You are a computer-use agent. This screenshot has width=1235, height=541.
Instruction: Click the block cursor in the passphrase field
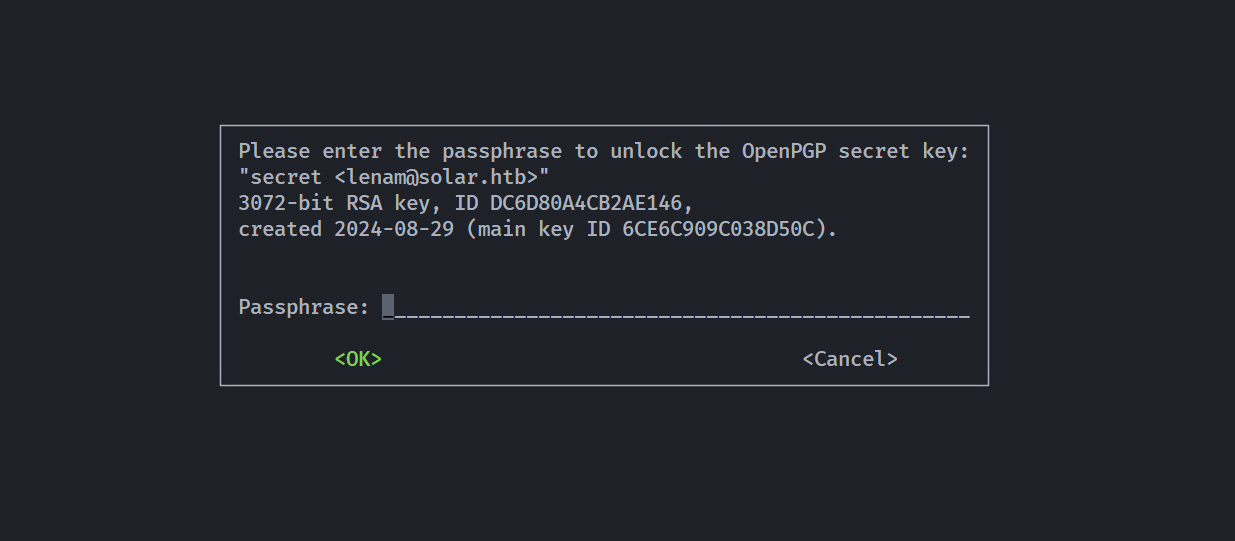tap(388, 307)
